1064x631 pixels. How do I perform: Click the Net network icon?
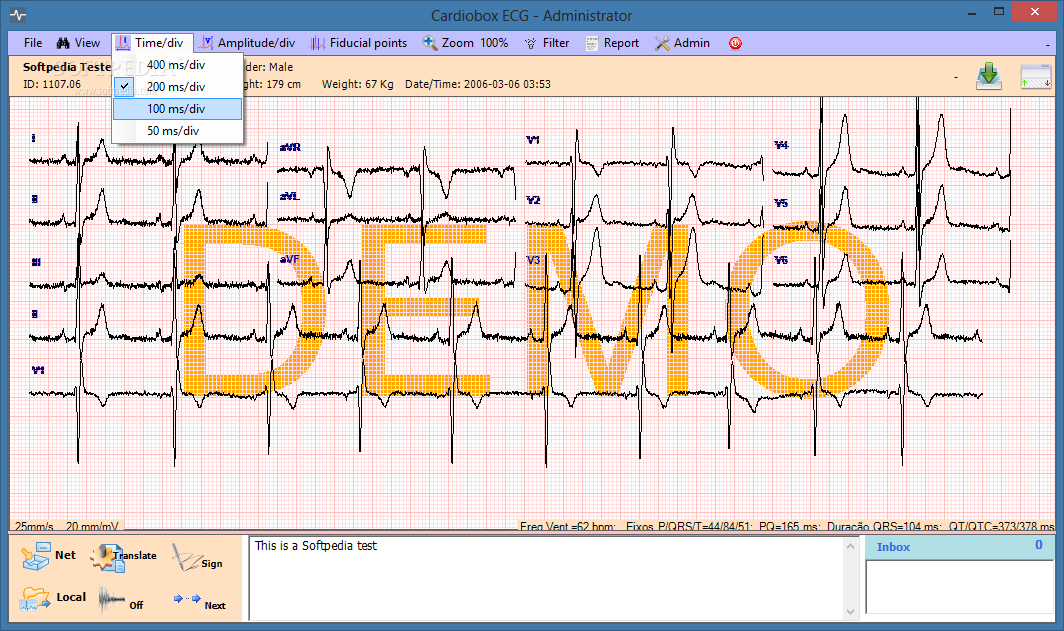click(35, 556)
